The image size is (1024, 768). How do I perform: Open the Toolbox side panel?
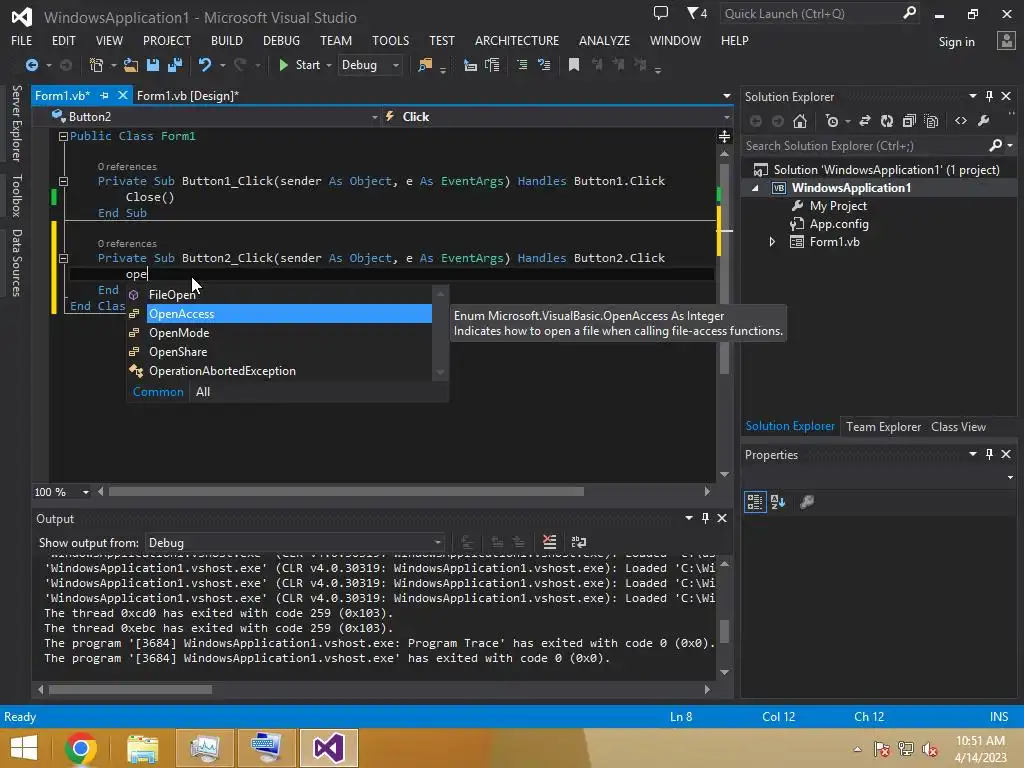[x=16, y=195]
